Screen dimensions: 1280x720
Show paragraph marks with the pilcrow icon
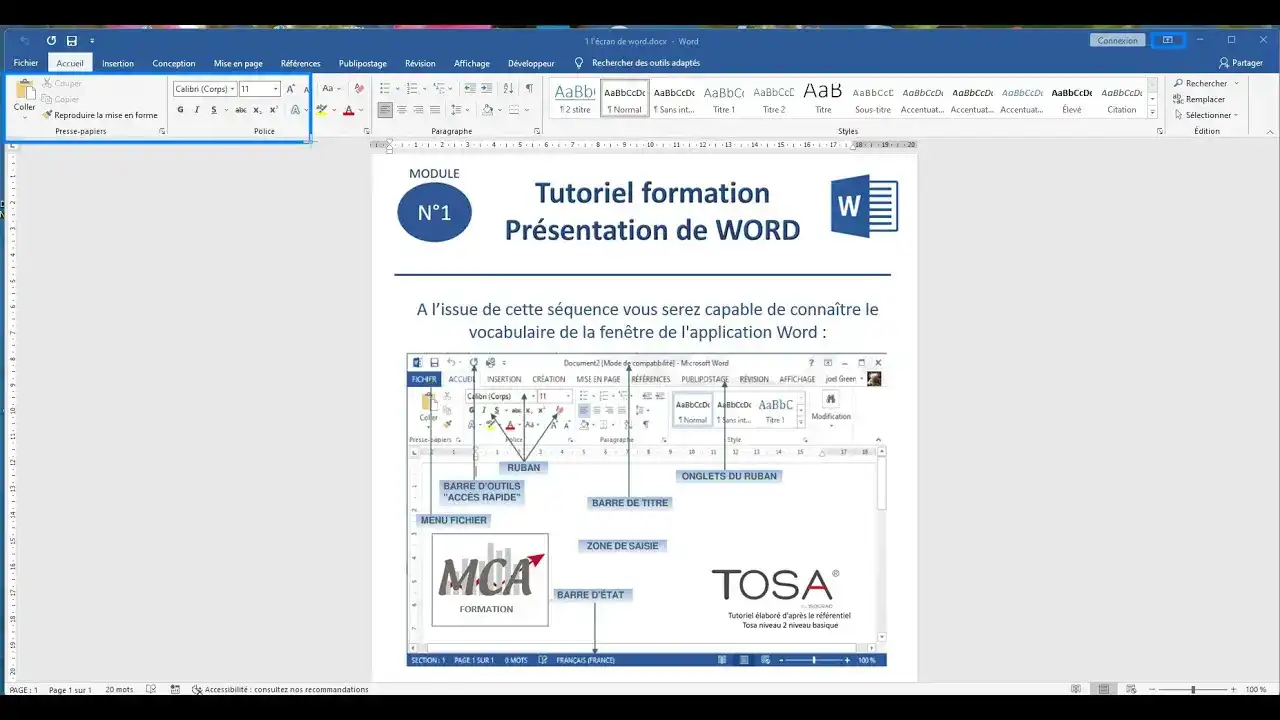click(529, 88)
